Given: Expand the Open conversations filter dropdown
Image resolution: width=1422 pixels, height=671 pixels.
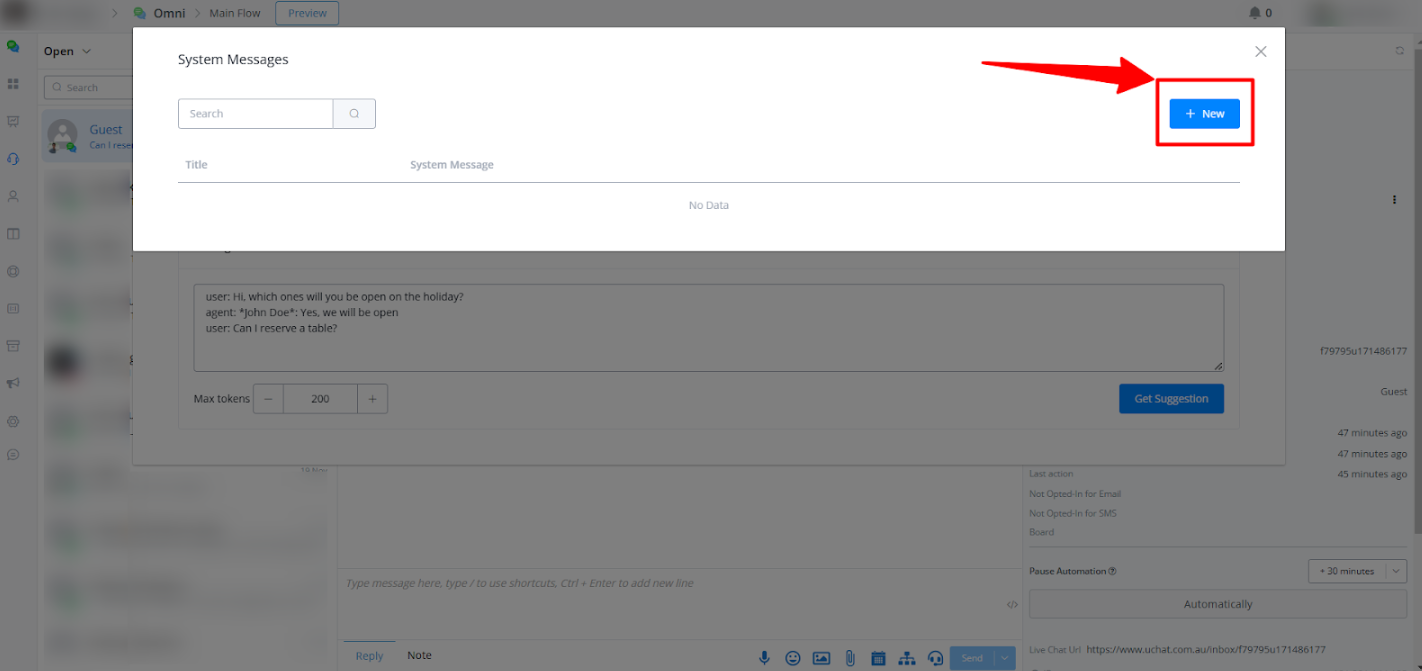Looking at the screenshot, I should click(x=67, y=51).
